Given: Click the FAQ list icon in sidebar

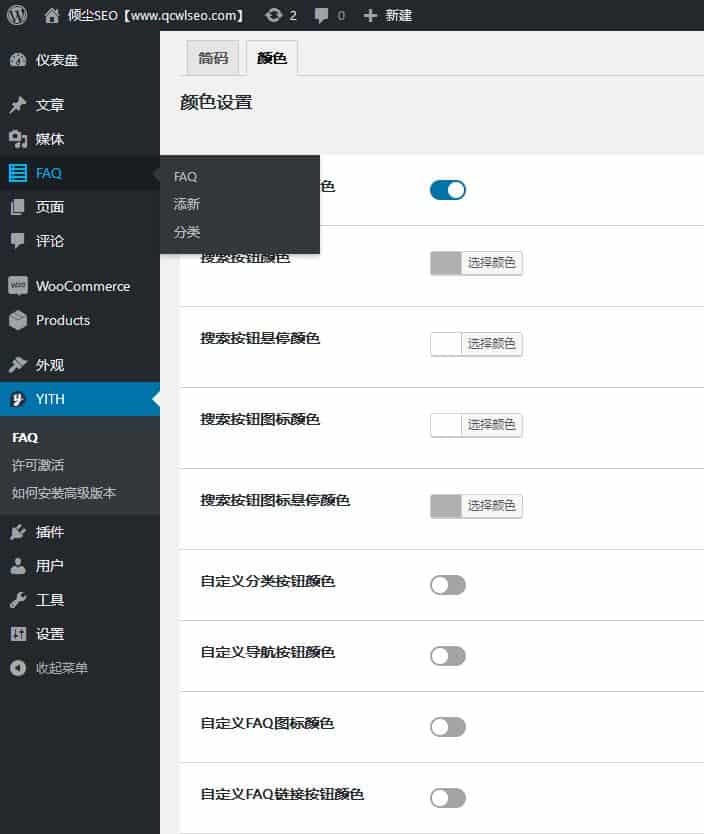Looking at the screenshot, I should click(x=18, y=173).
